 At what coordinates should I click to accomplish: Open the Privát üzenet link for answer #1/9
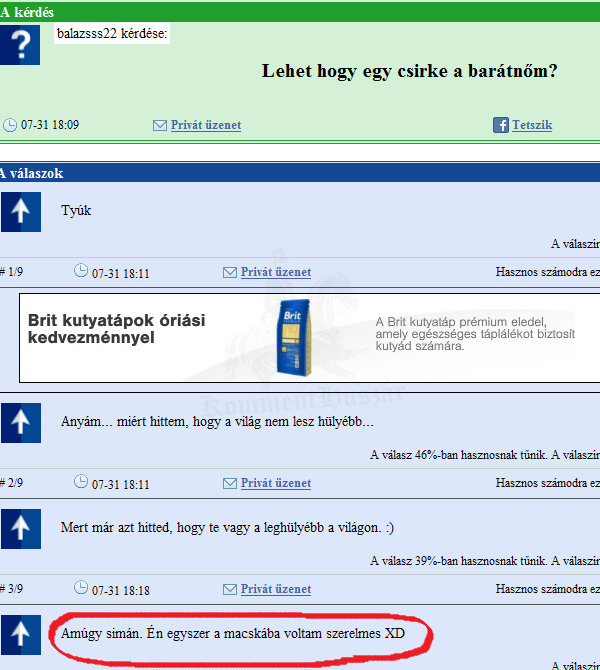click(x=275, y=272)
